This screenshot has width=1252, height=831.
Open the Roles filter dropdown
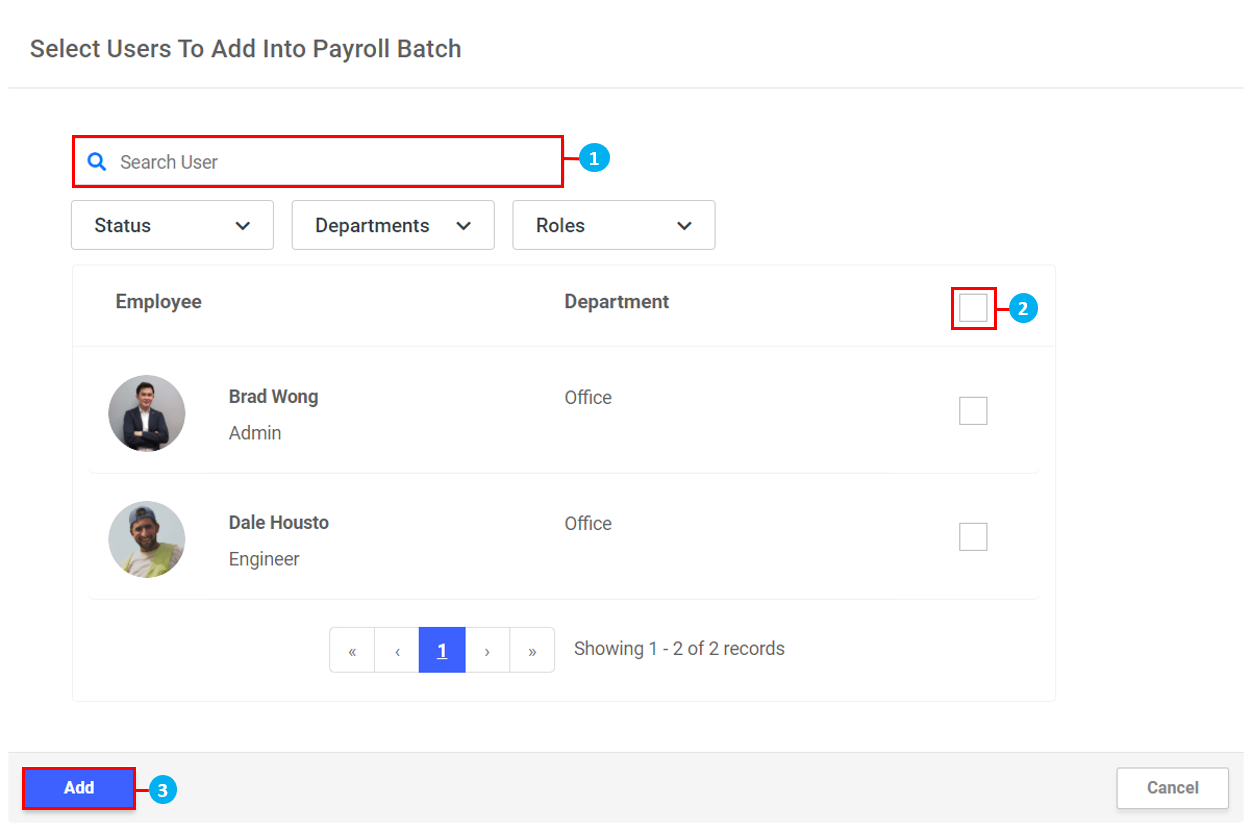coord(613,225)
